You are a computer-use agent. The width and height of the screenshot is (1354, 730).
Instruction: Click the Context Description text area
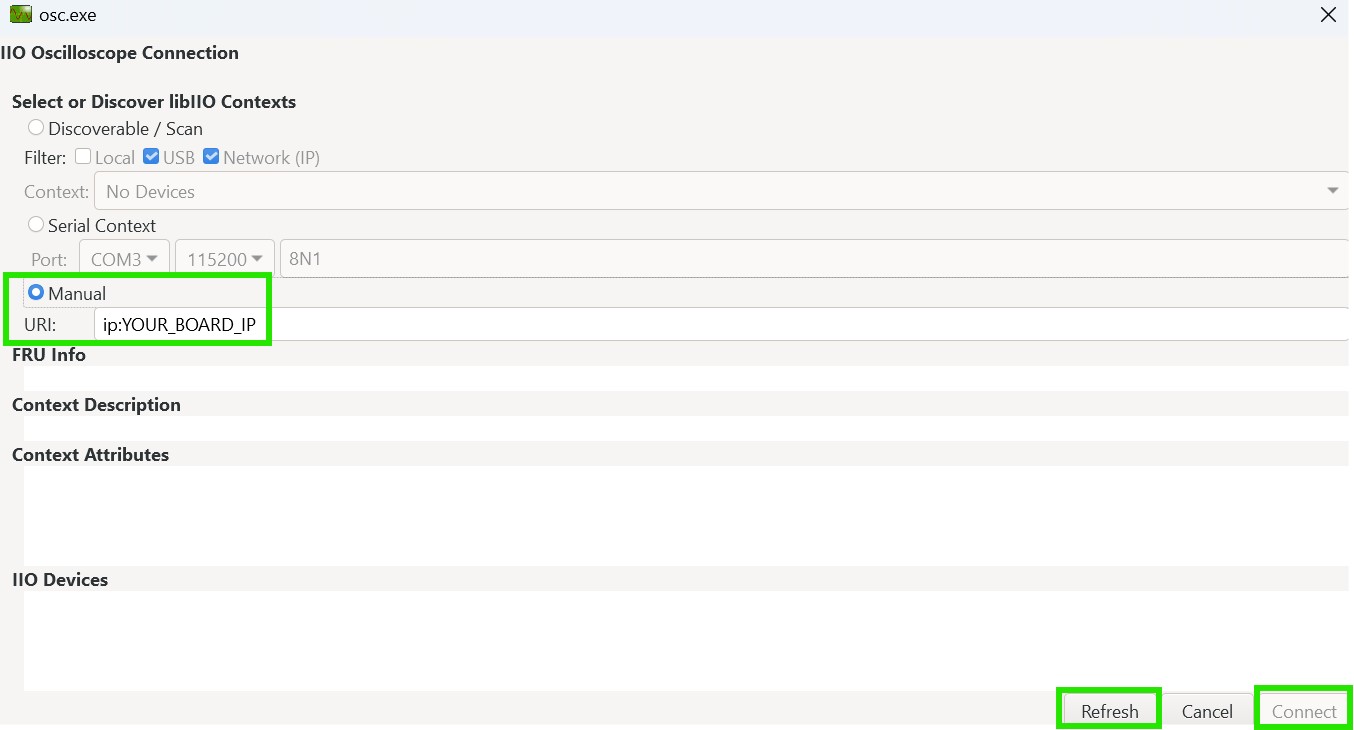(x=685, y=428)
